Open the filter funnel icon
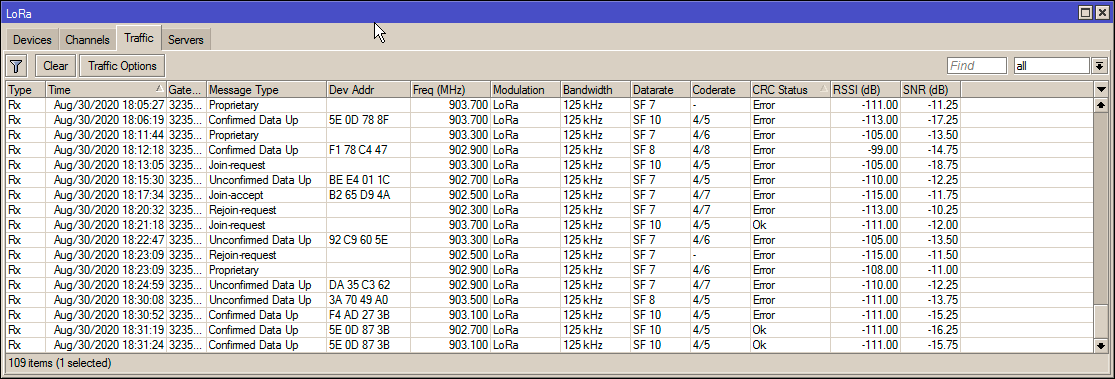1115x379 pixels. (16, 66)
